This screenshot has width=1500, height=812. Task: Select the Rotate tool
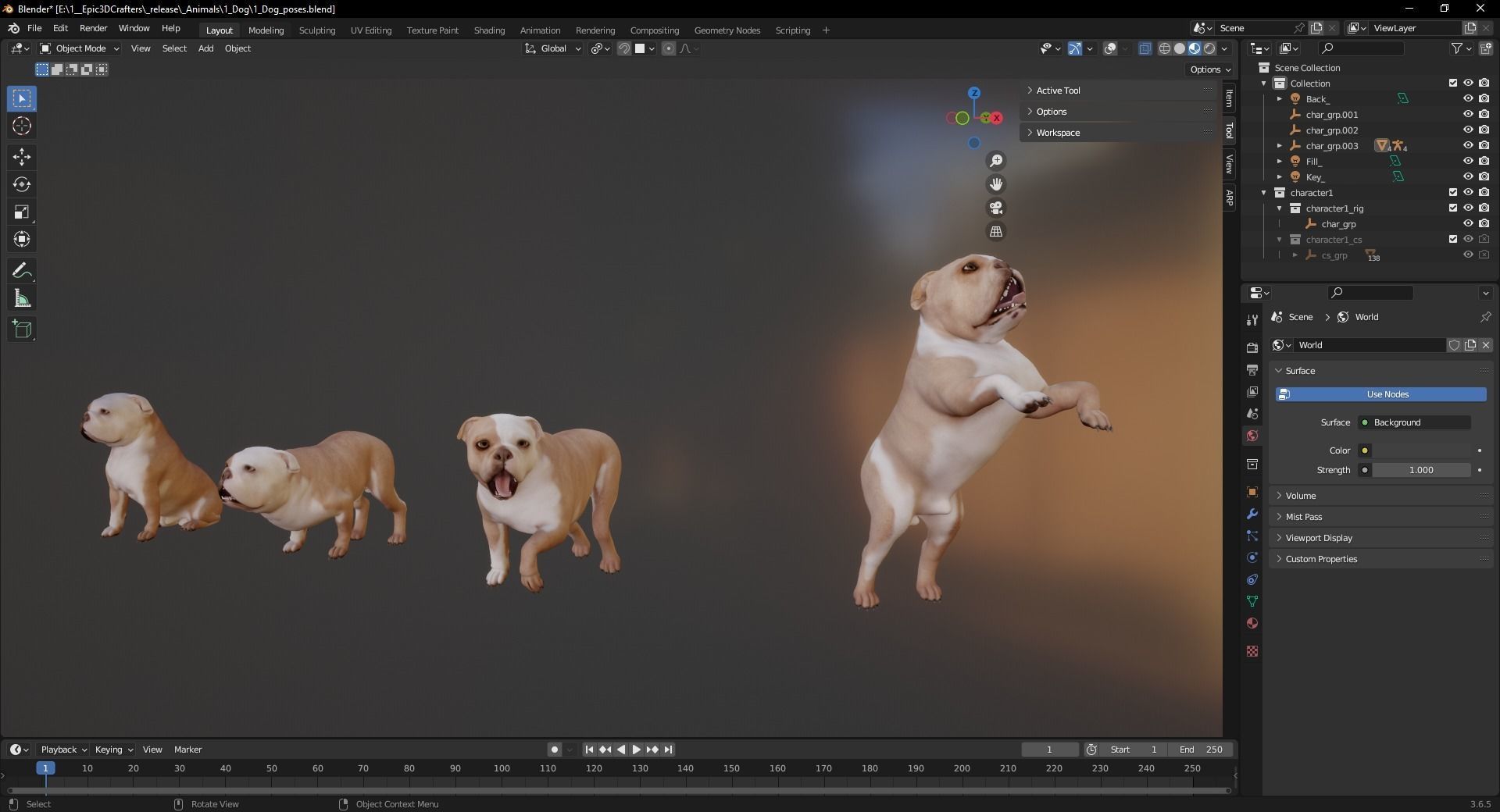(x=22, y=184)
